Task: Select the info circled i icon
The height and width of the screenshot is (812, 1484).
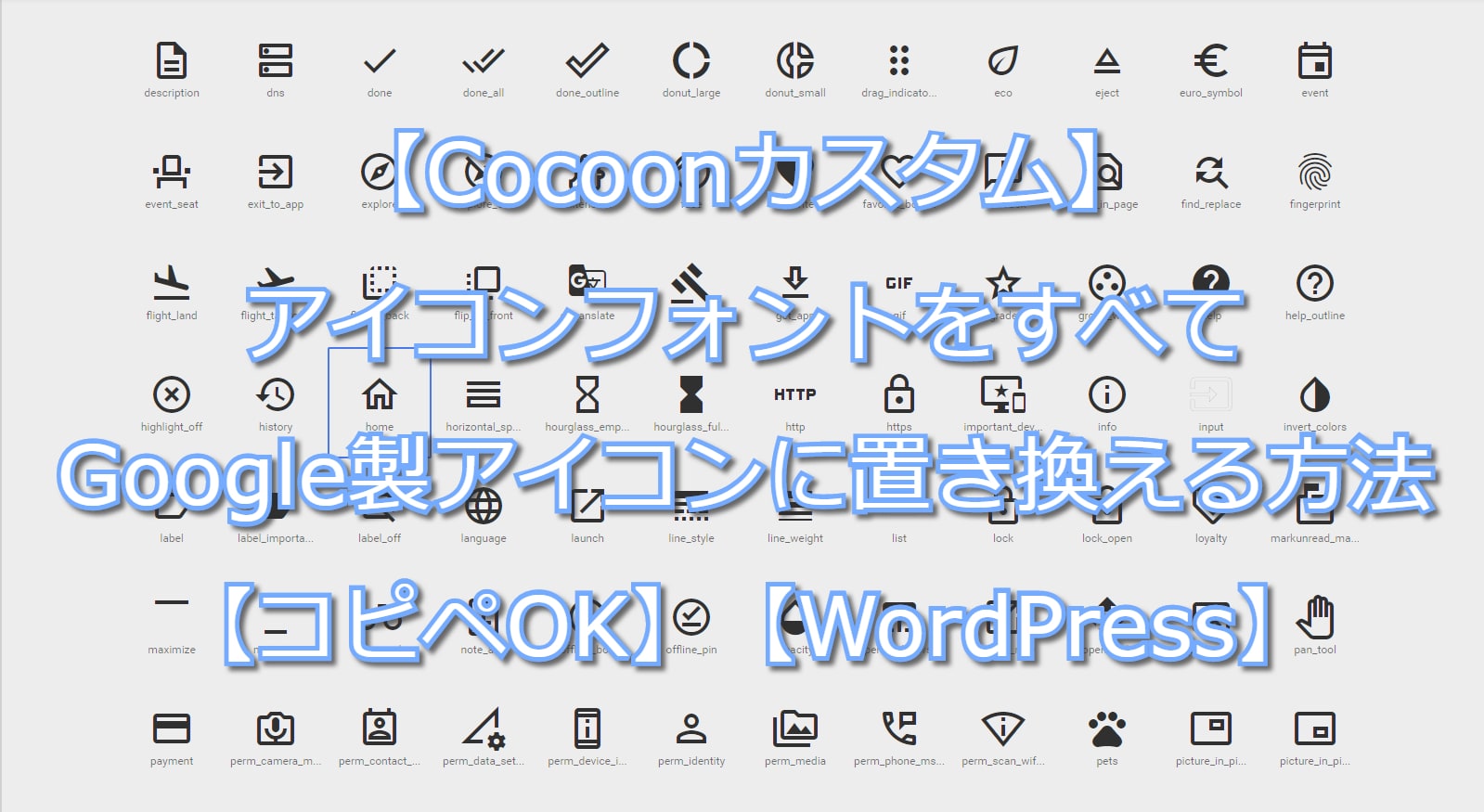Action: 1107,394
